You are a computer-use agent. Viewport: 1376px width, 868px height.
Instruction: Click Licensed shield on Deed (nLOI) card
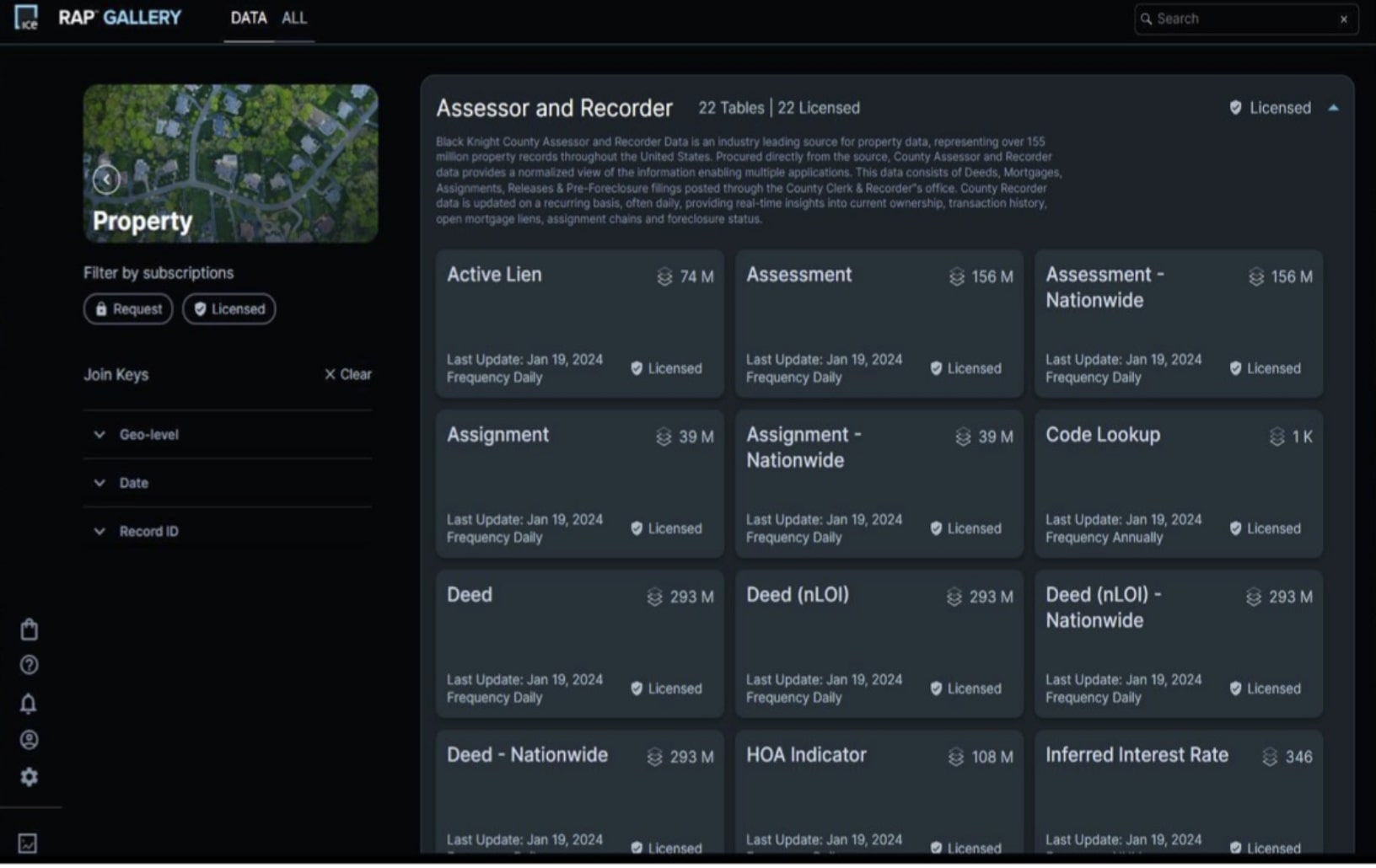pos(936,689)
